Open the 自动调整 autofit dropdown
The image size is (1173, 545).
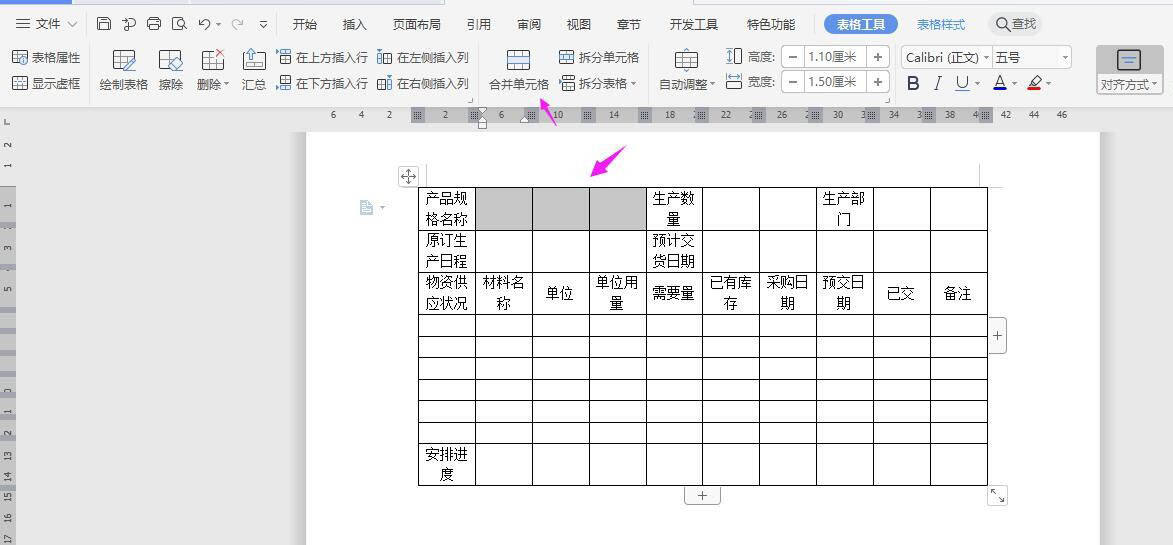pyautogui.click(x=687, y=70)
